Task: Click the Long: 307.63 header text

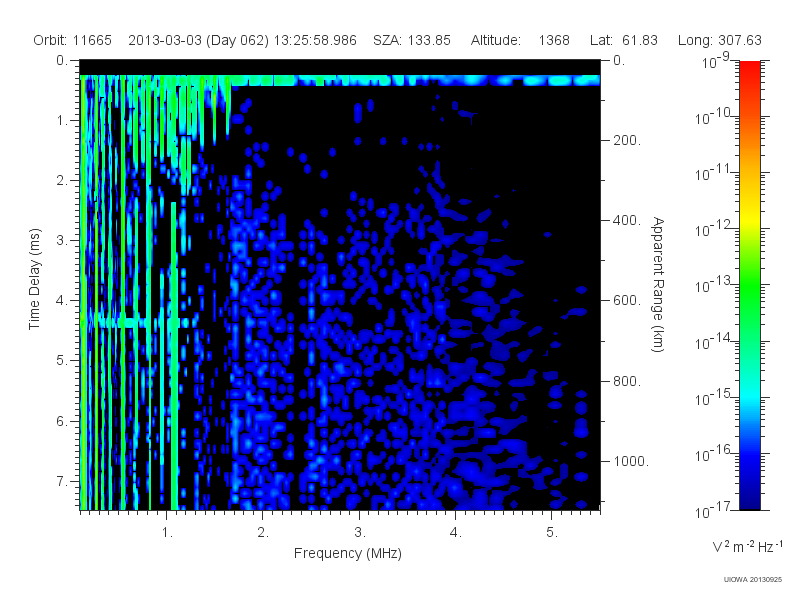Action: [x=719, y=40]
